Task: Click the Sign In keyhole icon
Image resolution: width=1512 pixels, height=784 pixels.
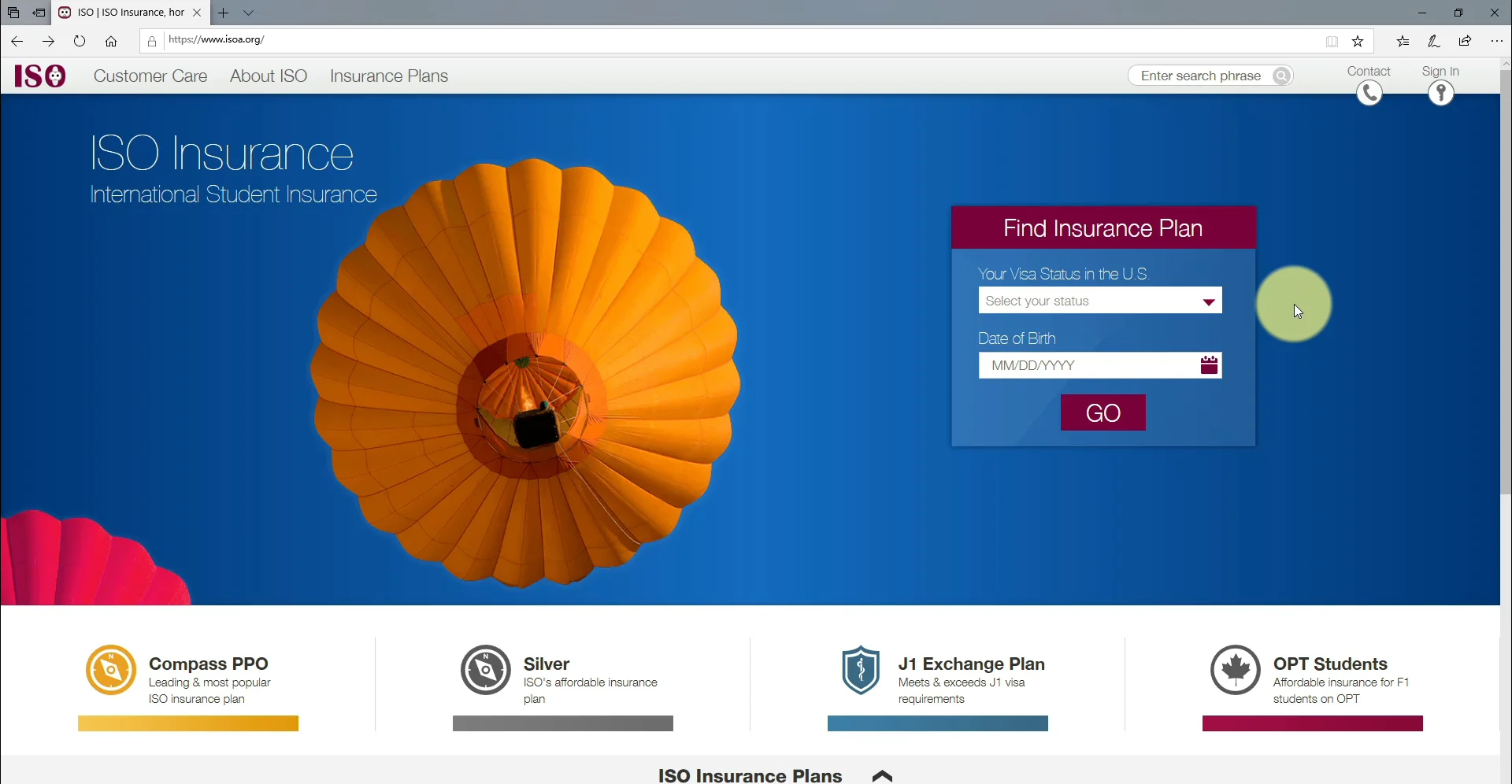Action: (x=1441, y=93)
